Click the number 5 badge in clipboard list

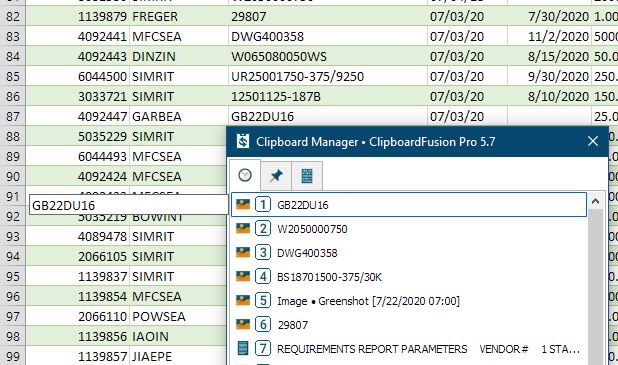(263, 301)
